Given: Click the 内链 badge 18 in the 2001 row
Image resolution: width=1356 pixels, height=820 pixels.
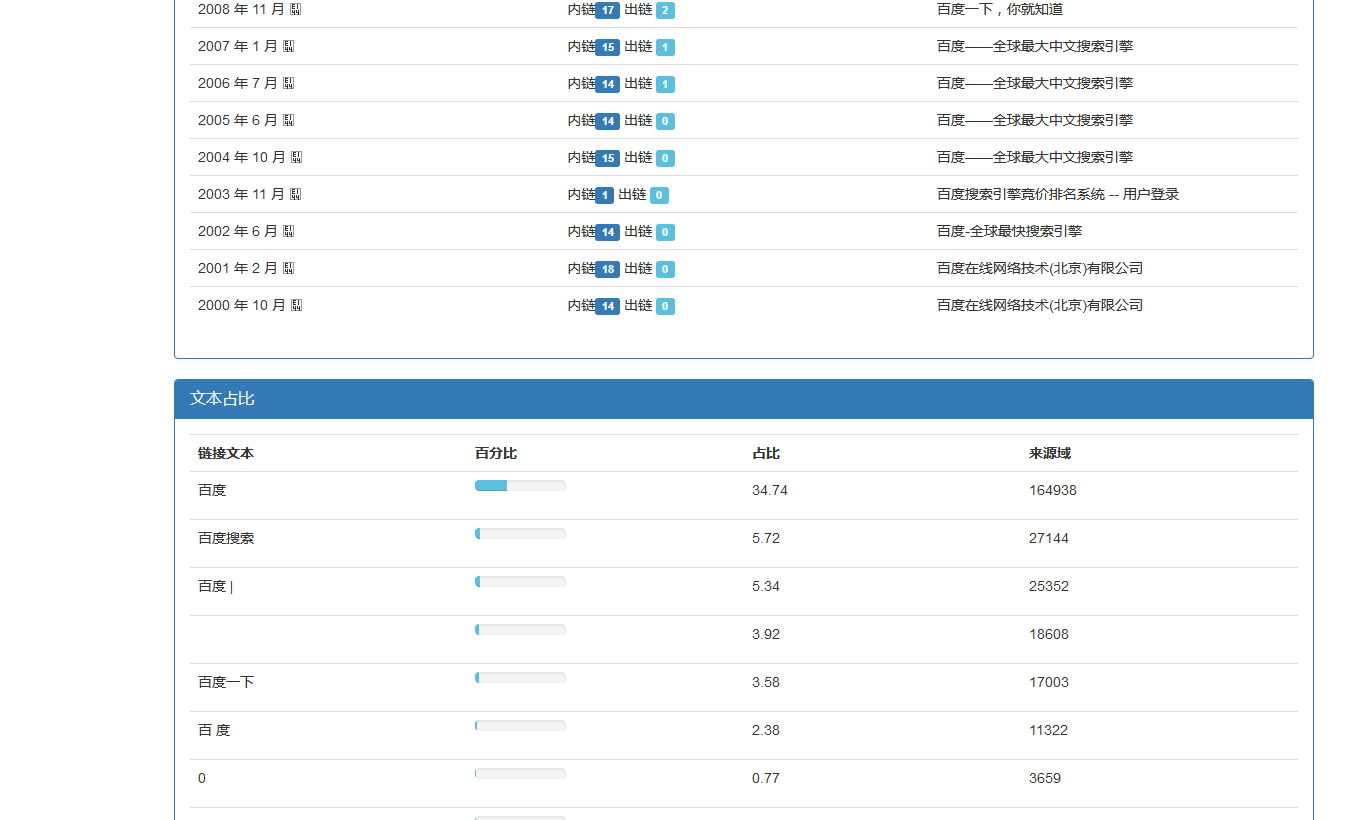Looking at the screenshot, I should (x=607, y=269).
